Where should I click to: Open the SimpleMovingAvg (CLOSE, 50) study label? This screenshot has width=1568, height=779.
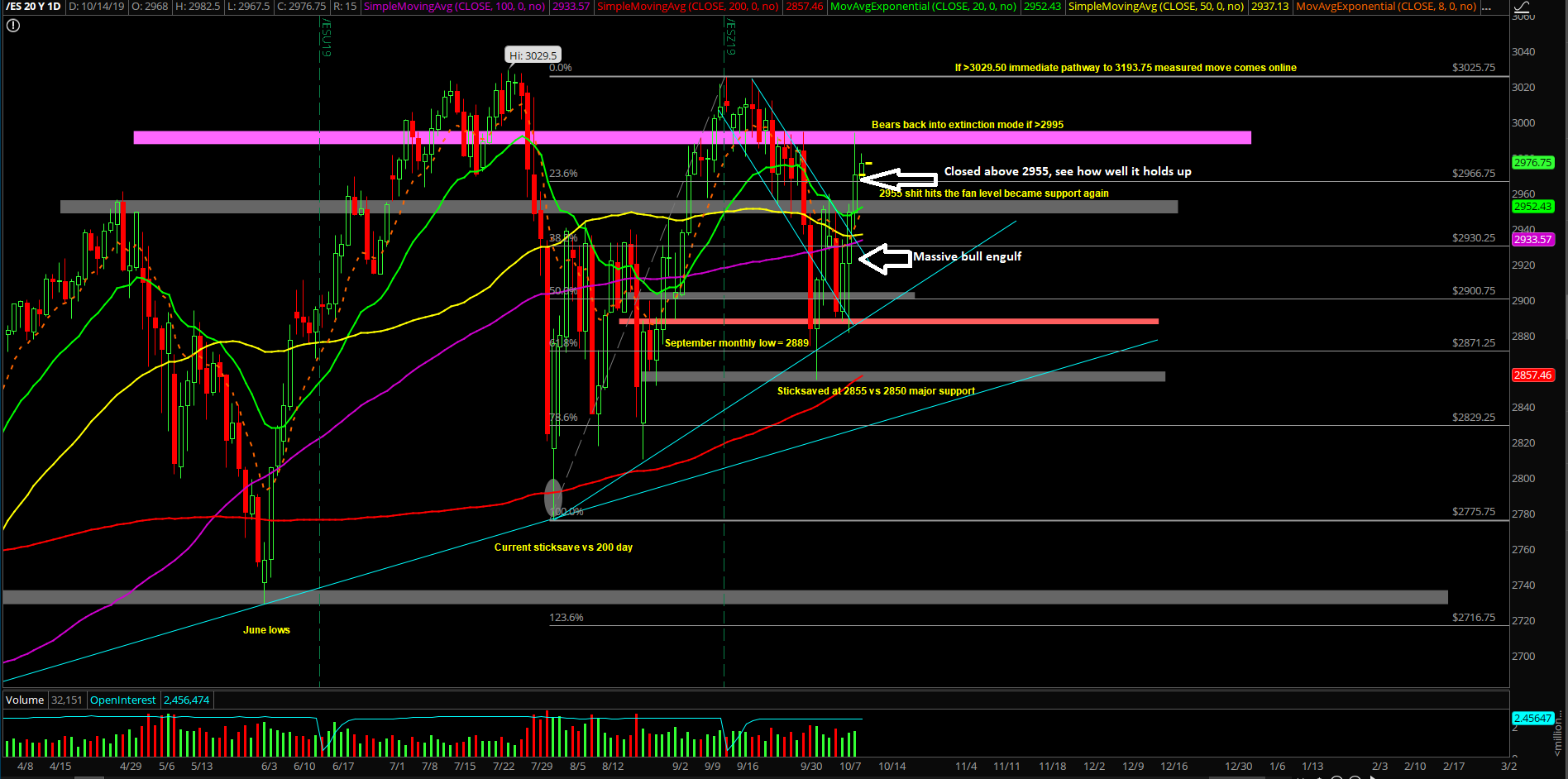(x=1155, y=7)
